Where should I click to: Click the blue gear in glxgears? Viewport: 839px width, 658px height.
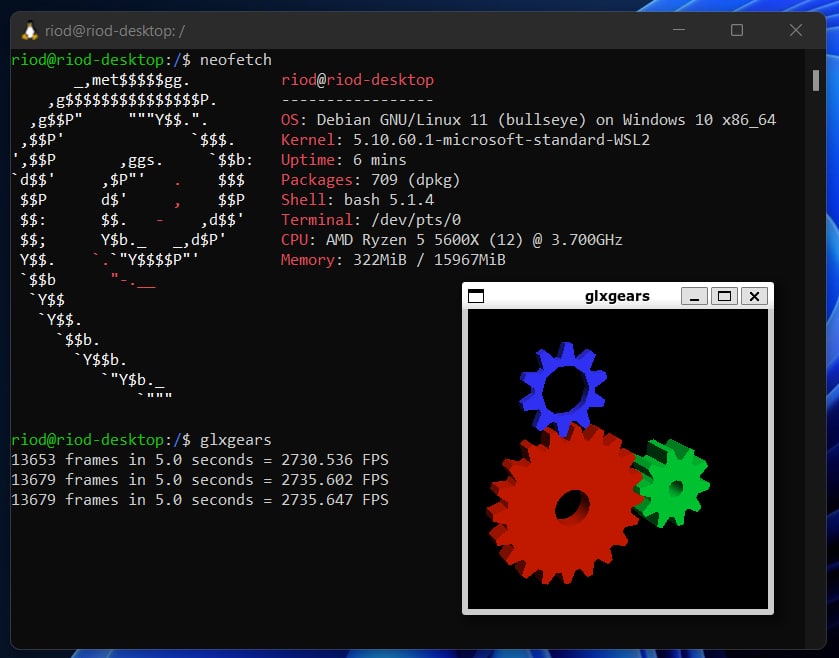(x=563, y=388)
